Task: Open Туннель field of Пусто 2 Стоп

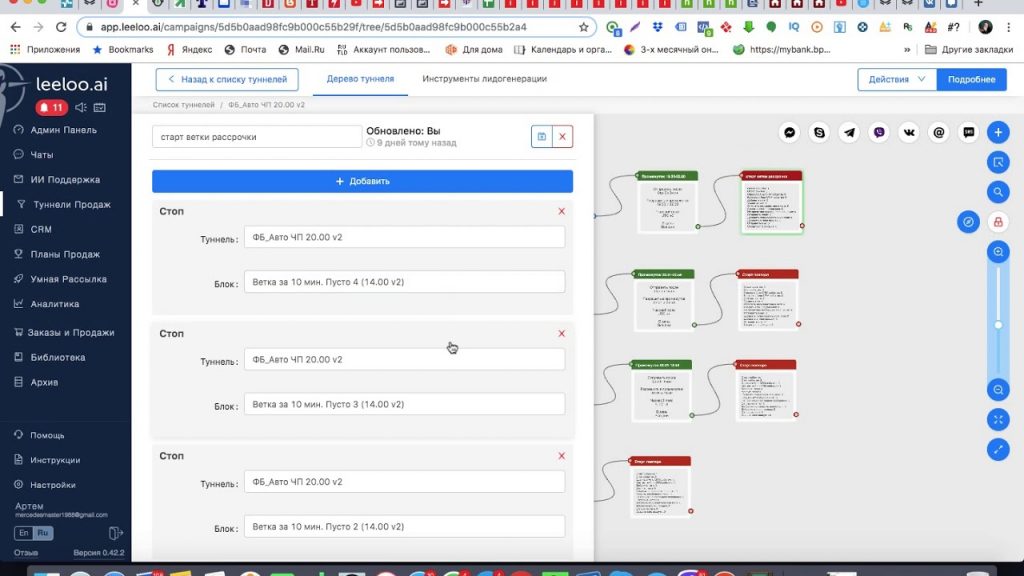Action: [x=404, y=482]
